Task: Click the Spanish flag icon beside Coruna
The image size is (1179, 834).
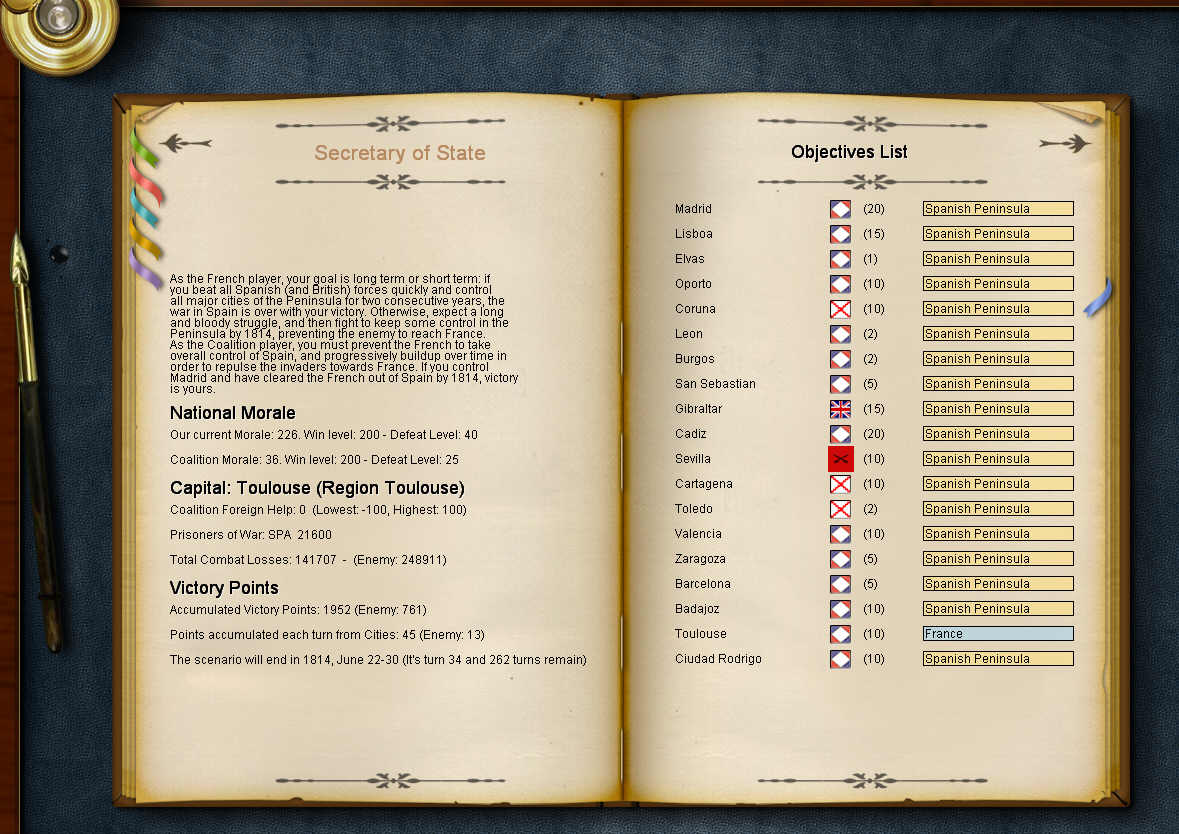Action: (x=840, y=309)
